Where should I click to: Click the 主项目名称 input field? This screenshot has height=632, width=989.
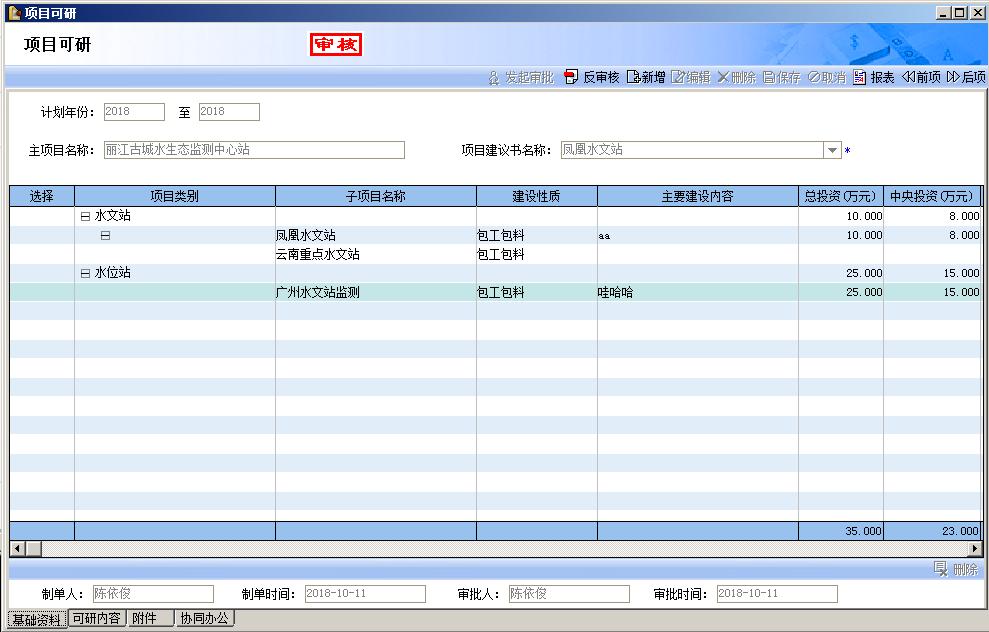pyautogui.click(x=254, y=150)
